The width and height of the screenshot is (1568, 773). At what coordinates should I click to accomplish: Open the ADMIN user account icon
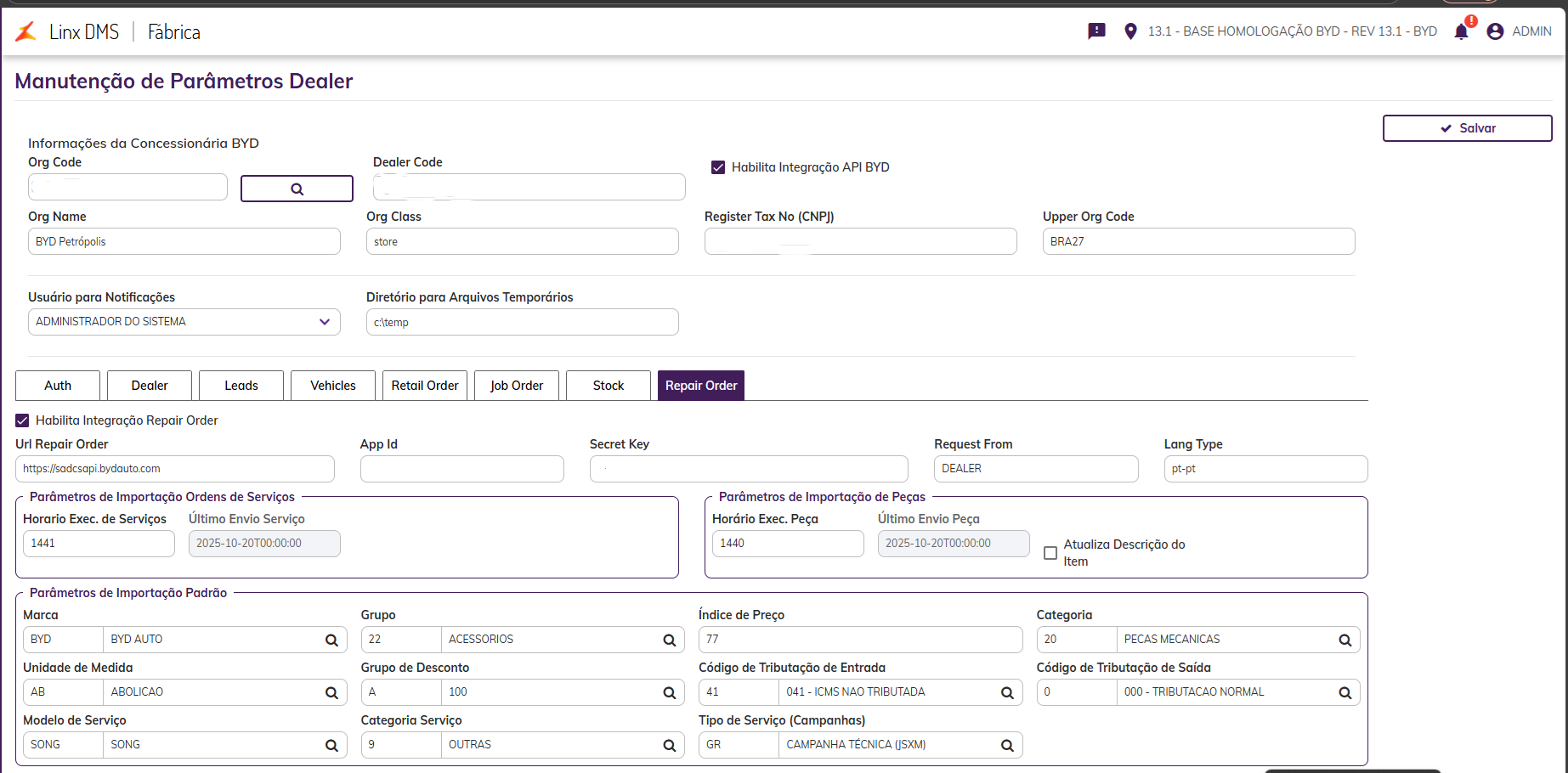point(1495,31)
